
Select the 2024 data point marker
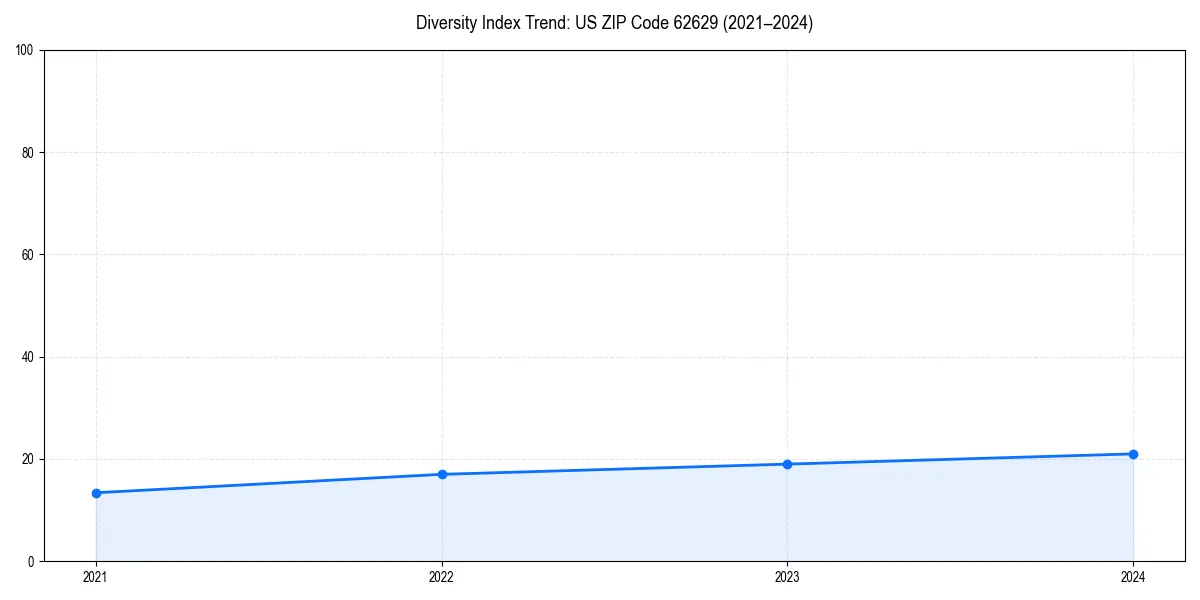click(1133, 453)
